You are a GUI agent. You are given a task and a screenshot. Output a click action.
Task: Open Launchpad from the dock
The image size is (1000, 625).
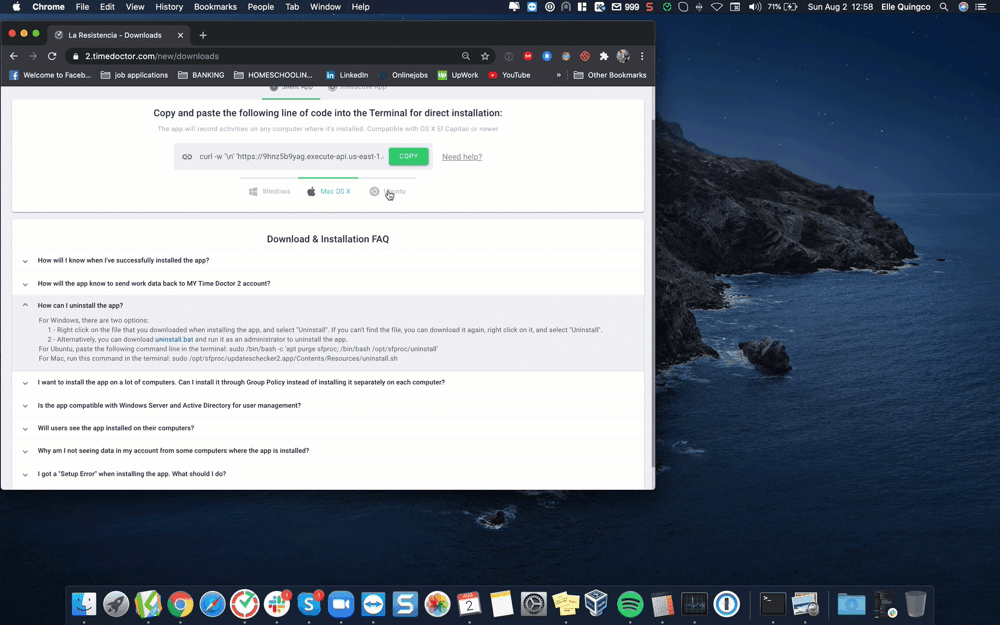[116, 603]
